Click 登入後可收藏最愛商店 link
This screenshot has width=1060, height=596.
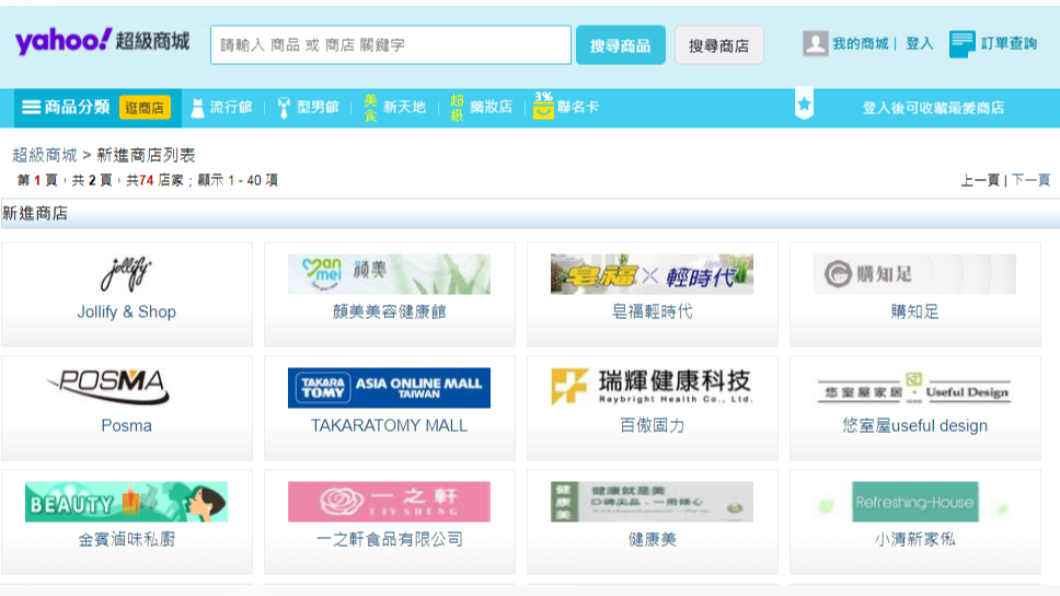pos(933,107)
